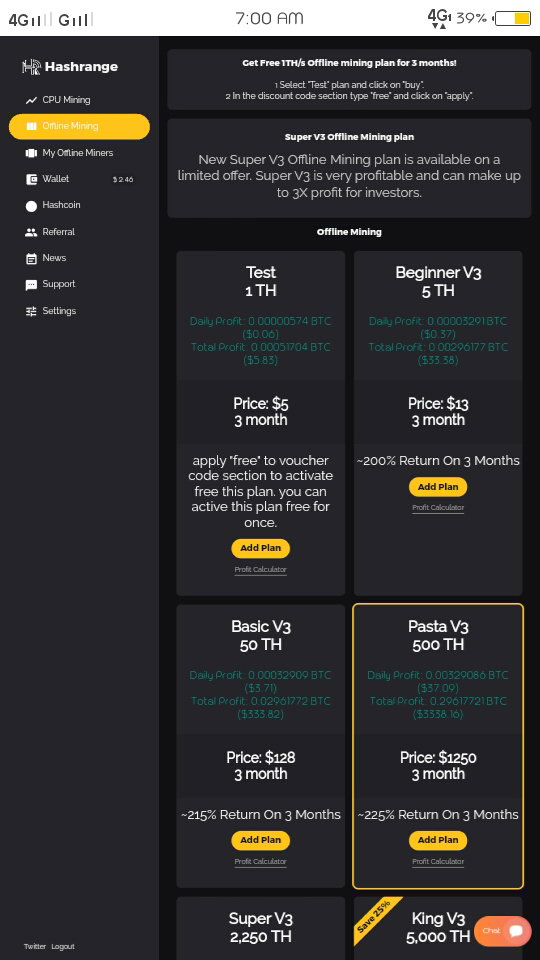Select the My Offline Miners icon
Image resolution: width=540 pixels, height=960 pixels.
tap(31, 153)
